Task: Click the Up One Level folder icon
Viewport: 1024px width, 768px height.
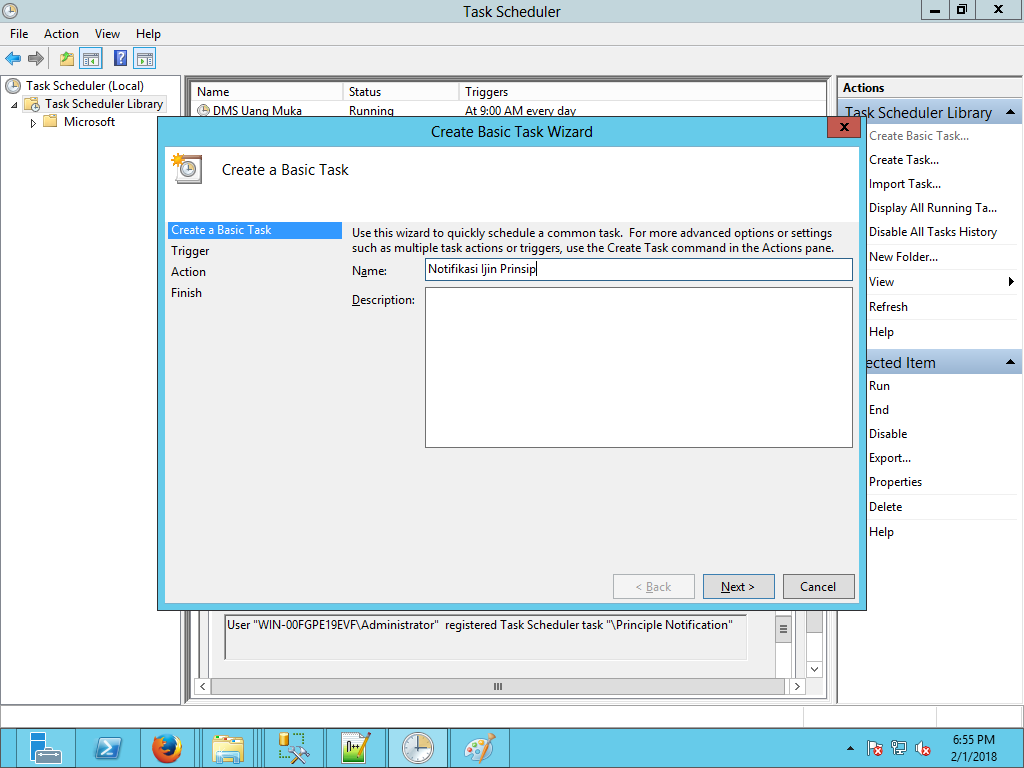Action: pos(67,58)
